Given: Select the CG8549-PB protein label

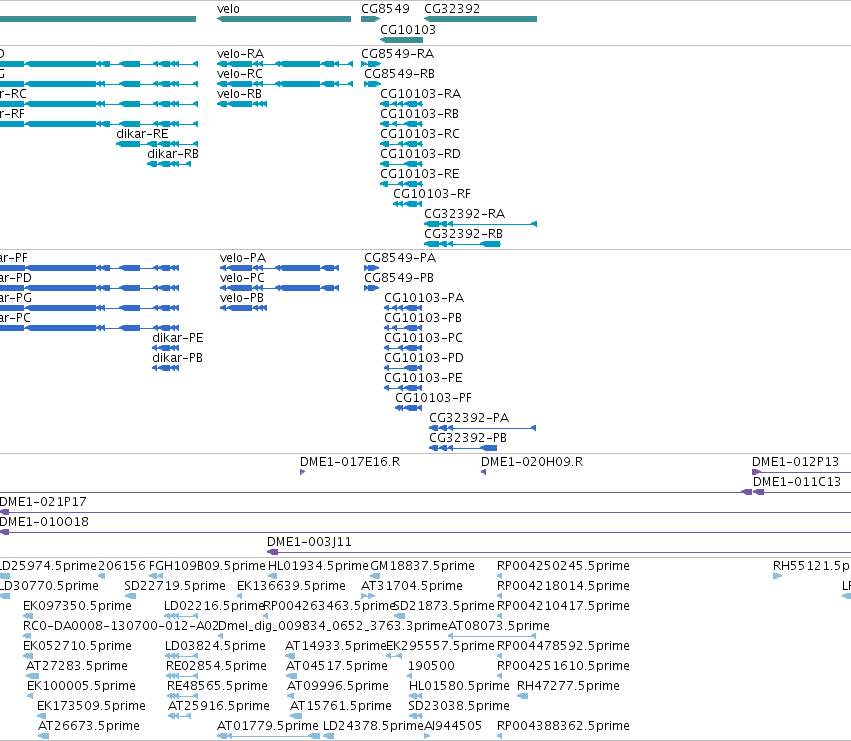Looking at the screenshot, I should (399, 278).
